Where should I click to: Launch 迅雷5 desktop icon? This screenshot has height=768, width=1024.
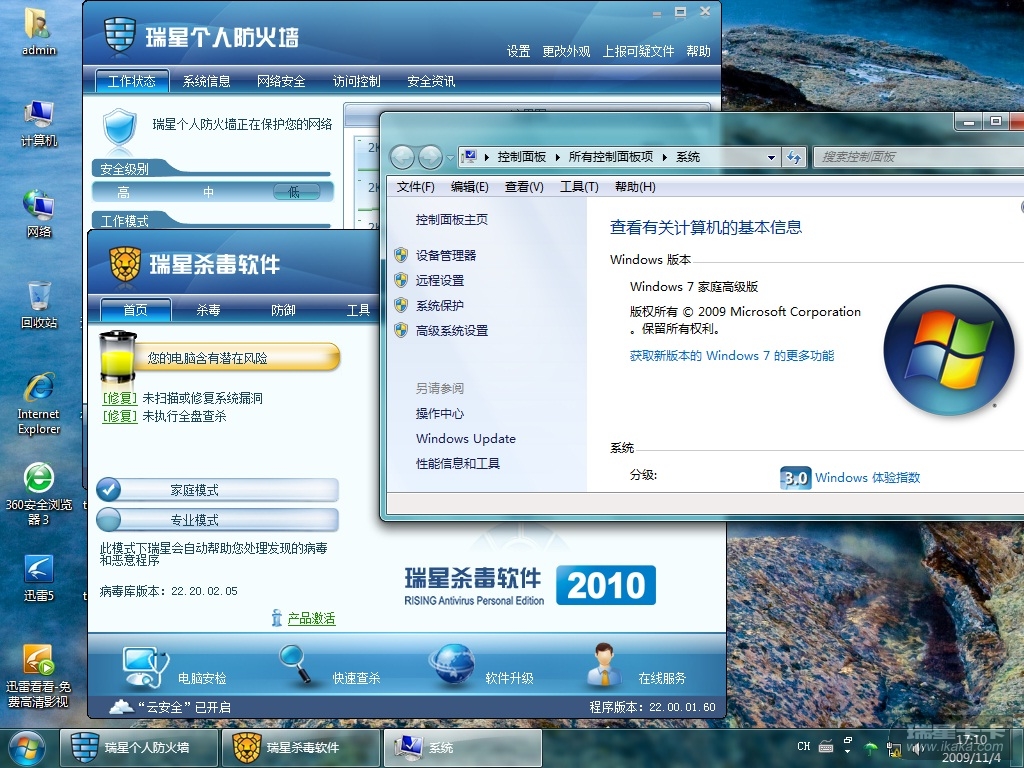[39, 577]
